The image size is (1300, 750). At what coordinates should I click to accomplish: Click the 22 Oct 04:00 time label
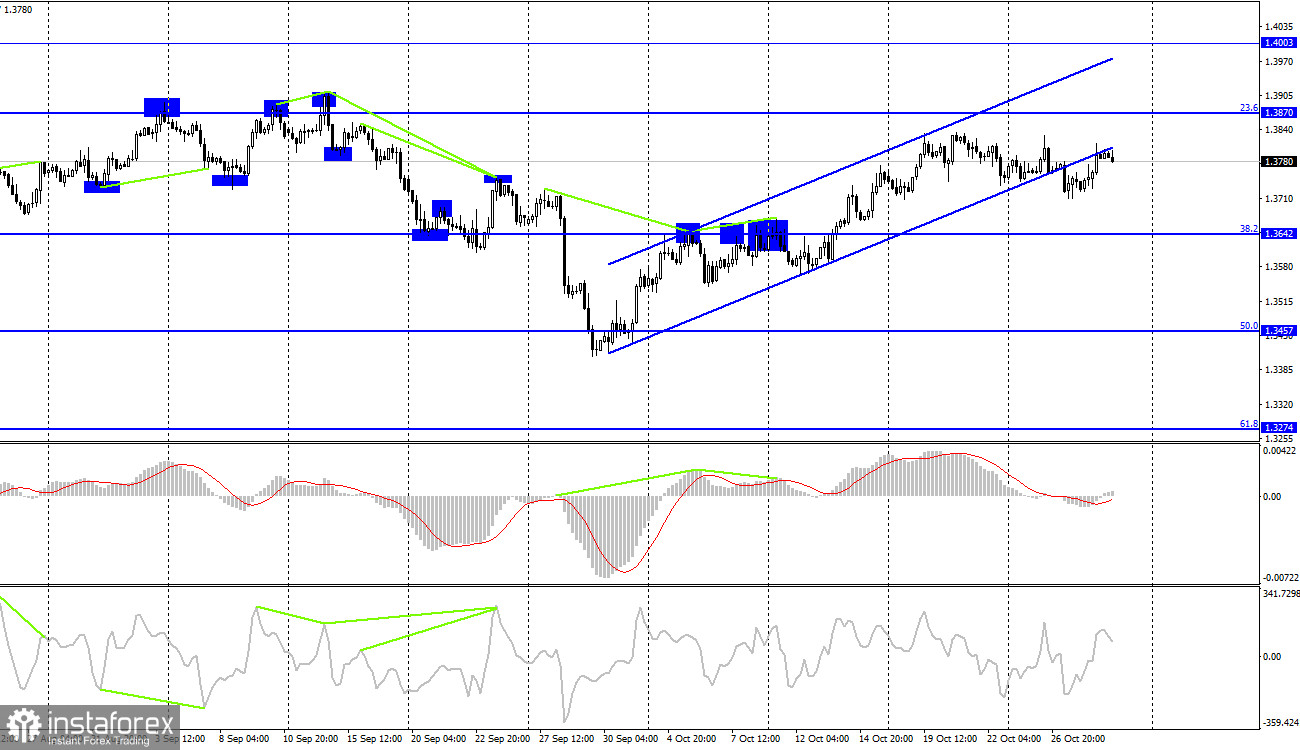click(1014, 739)
